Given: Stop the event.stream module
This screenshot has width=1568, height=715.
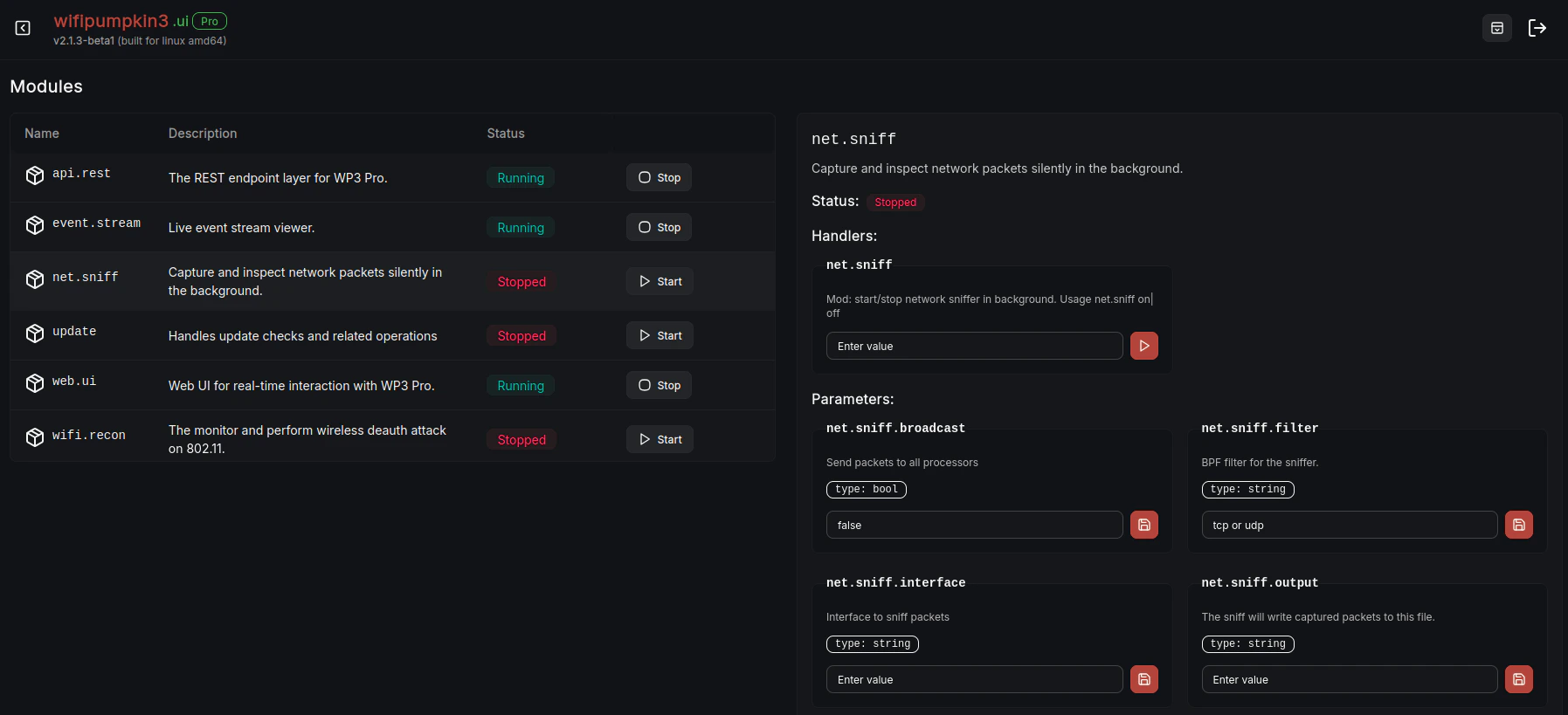Looking at the screenshot, I should [660, 227].
